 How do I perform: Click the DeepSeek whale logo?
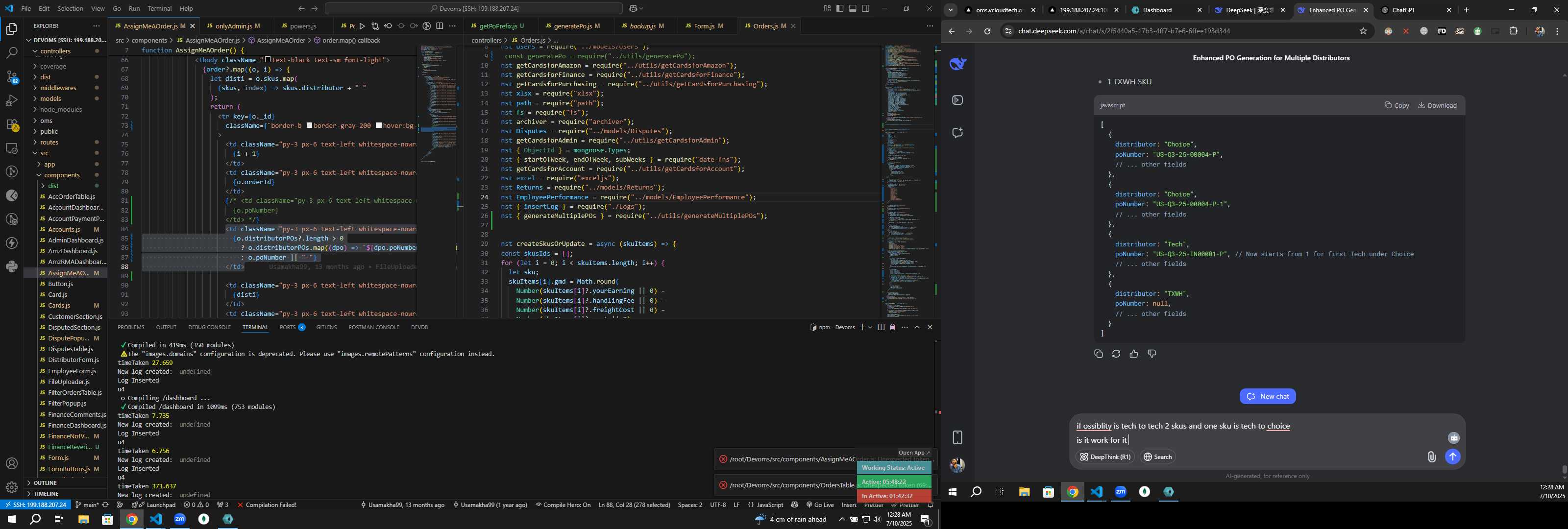click(x=958, y=63)
